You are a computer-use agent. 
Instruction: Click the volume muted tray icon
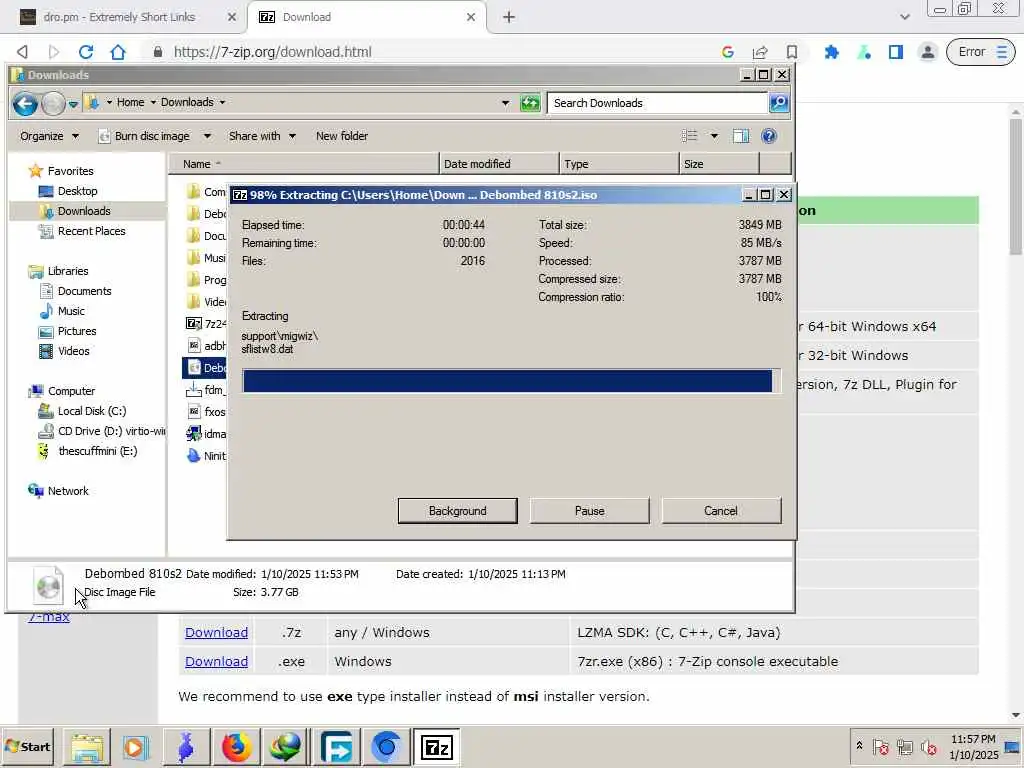[928, 746]
